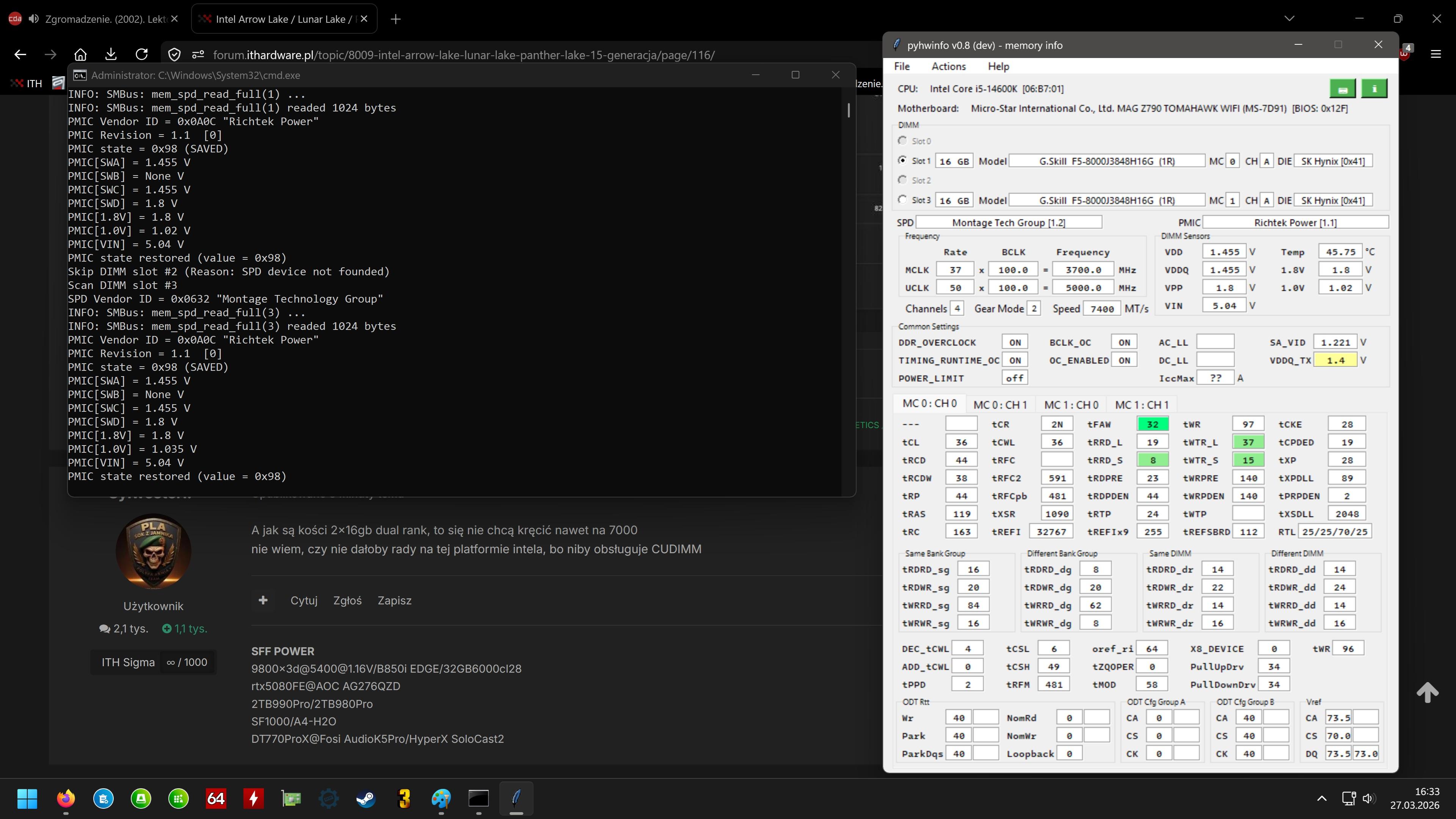Screen dimensions: 1456x819
Task: Switch to the MC 1 : CH 0 tab
Action: 1070,405
